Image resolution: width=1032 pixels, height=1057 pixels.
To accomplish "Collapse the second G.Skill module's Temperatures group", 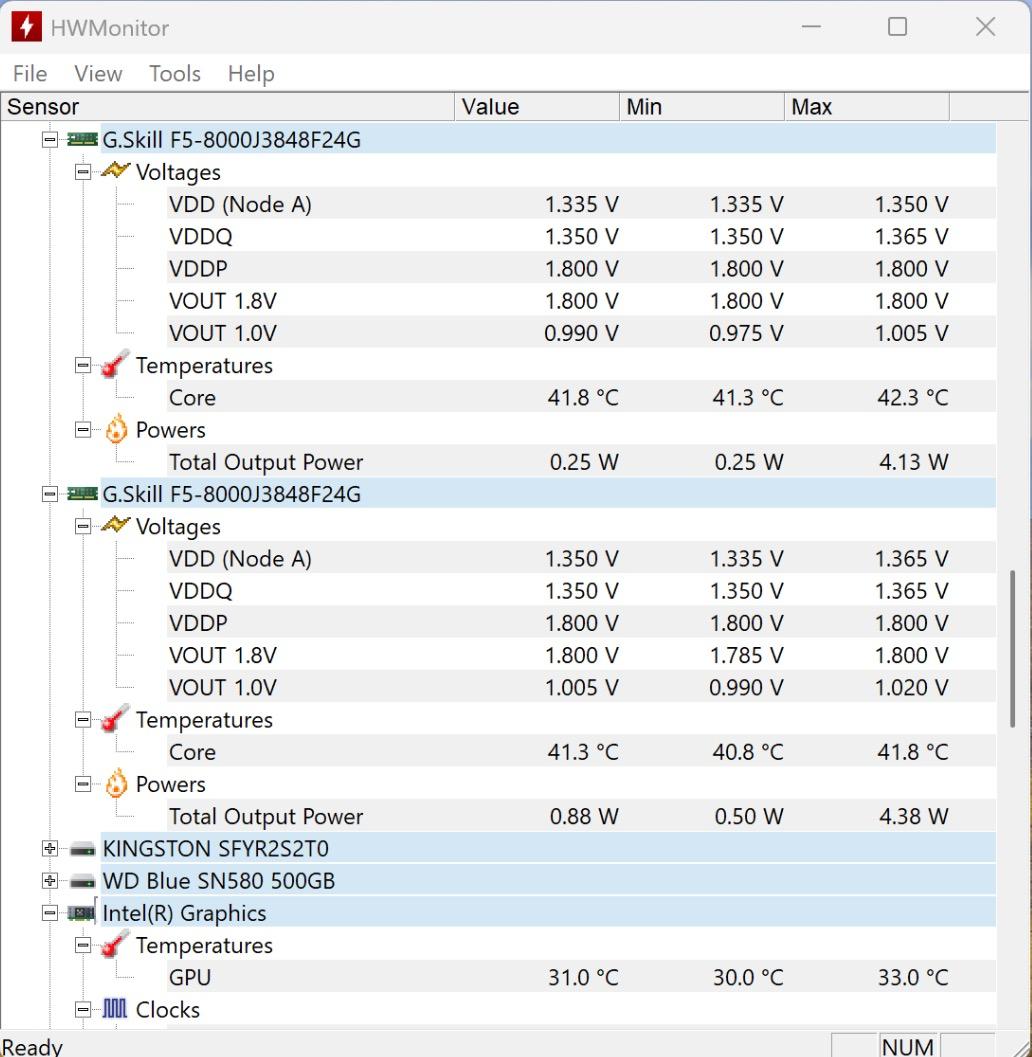I will click(x=84, y=720).
